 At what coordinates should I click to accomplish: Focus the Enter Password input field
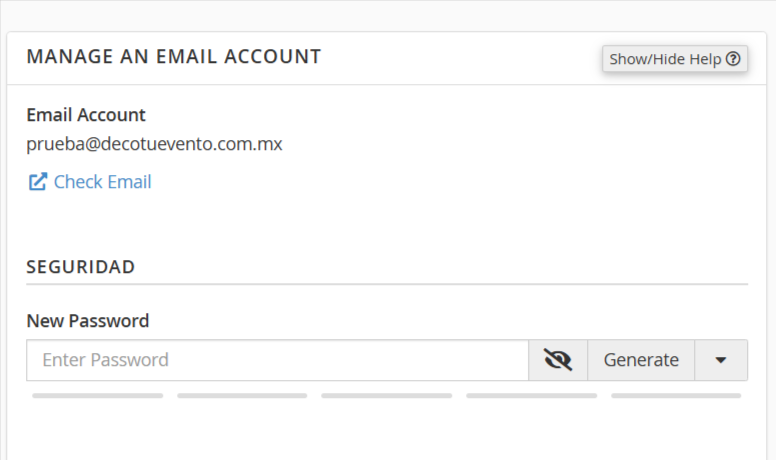pyautogui.click(x=277, y=360)
